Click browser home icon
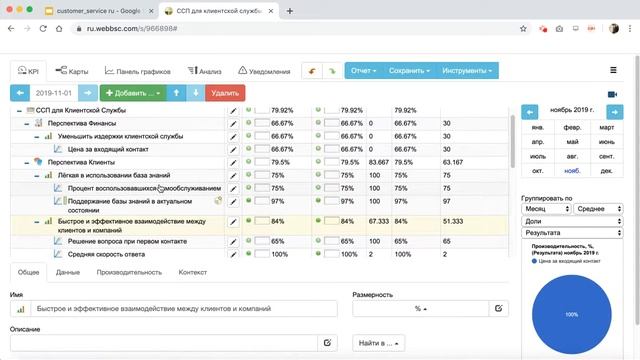 point(59,29)
